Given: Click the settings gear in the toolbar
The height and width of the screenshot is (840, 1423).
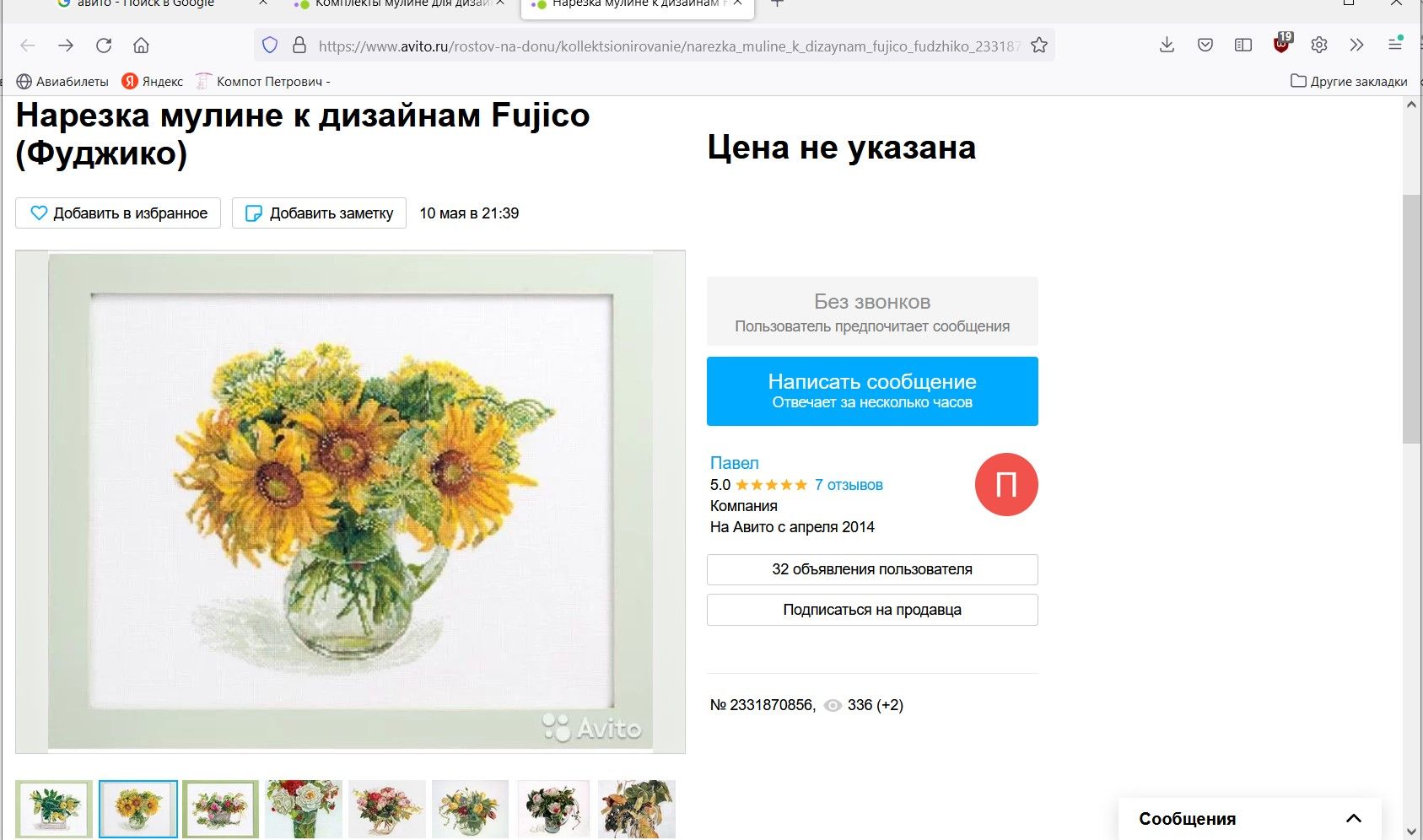Looking at the screenshot, I should tap(1319, 46).
